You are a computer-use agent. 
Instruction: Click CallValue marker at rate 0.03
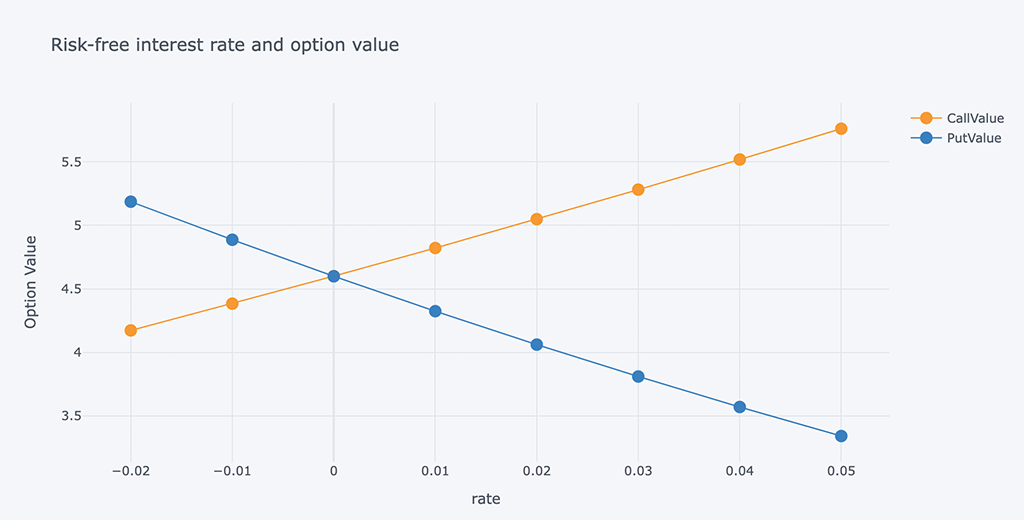pyautogui.click(x=638, y=190)
